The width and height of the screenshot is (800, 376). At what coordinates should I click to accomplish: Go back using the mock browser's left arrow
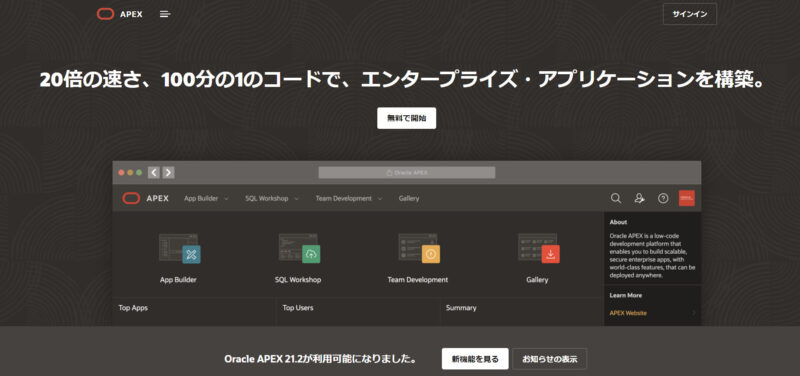(x=154, y=172)
